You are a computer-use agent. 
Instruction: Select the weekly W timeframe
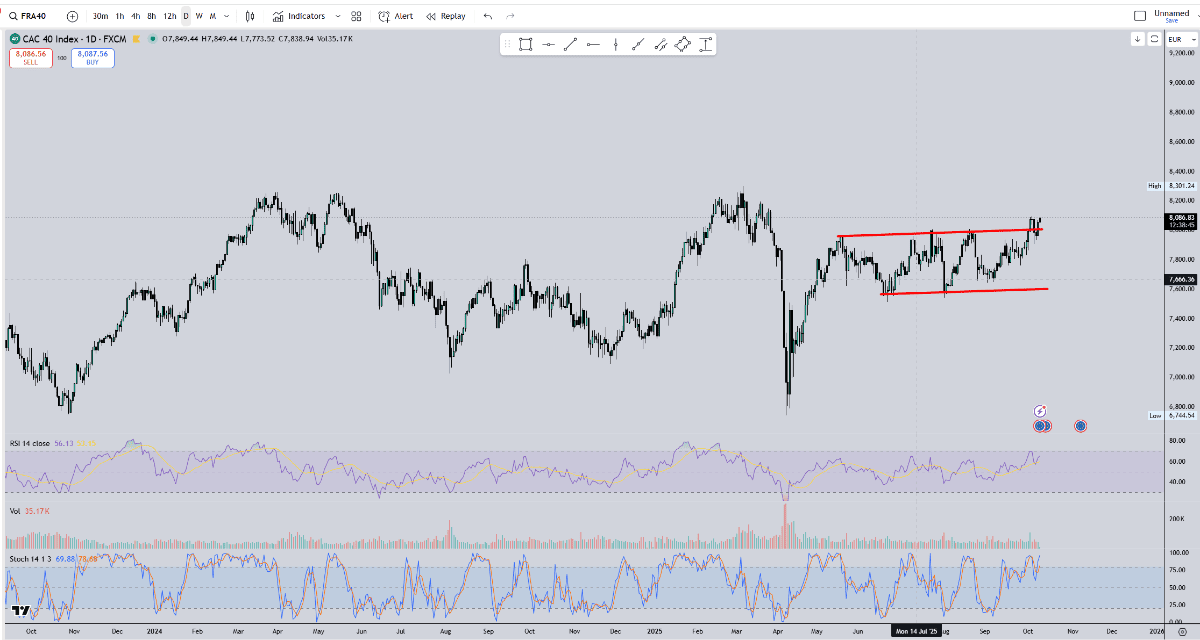pyautogui.click(x=199, y=16)
